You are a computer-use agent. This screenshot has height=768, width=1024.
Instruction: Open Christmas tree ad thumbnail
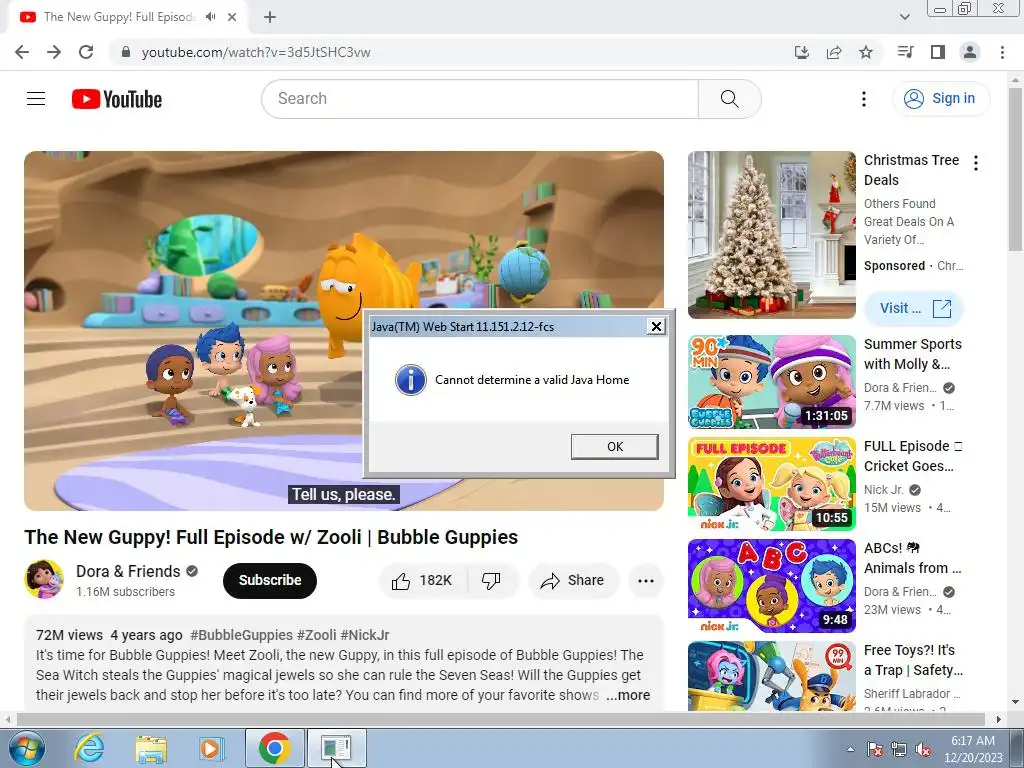771,235
